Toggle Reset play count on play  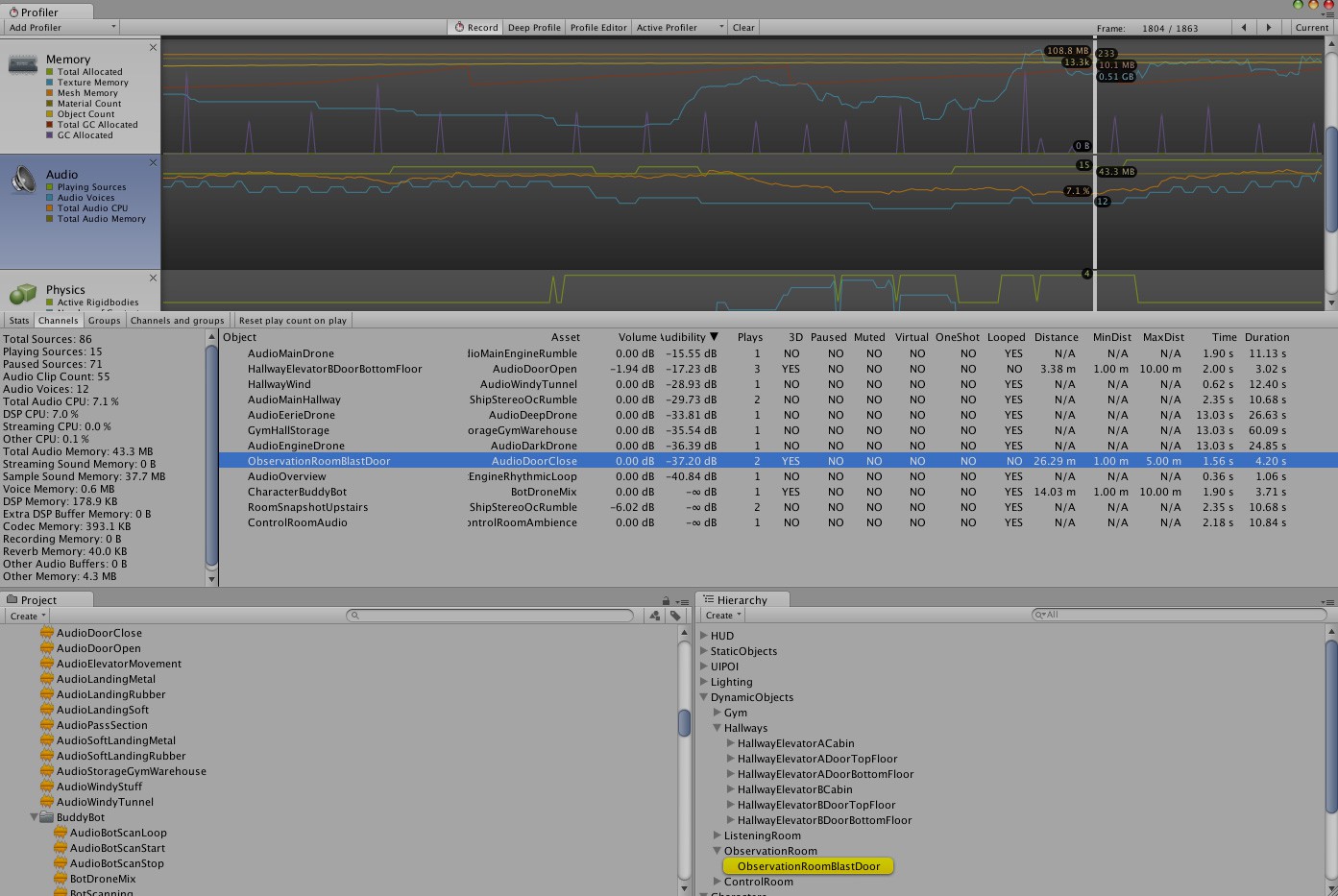pyautogui.click(x=292, y=321)
